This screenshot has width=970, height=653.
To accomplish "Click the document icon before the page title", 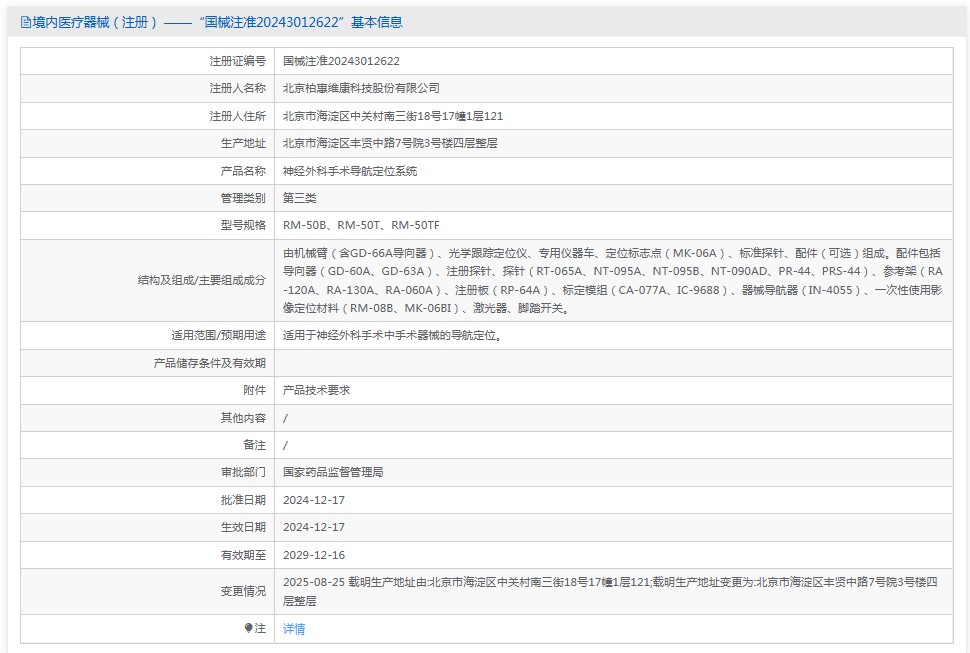I will tap(26, 22).
